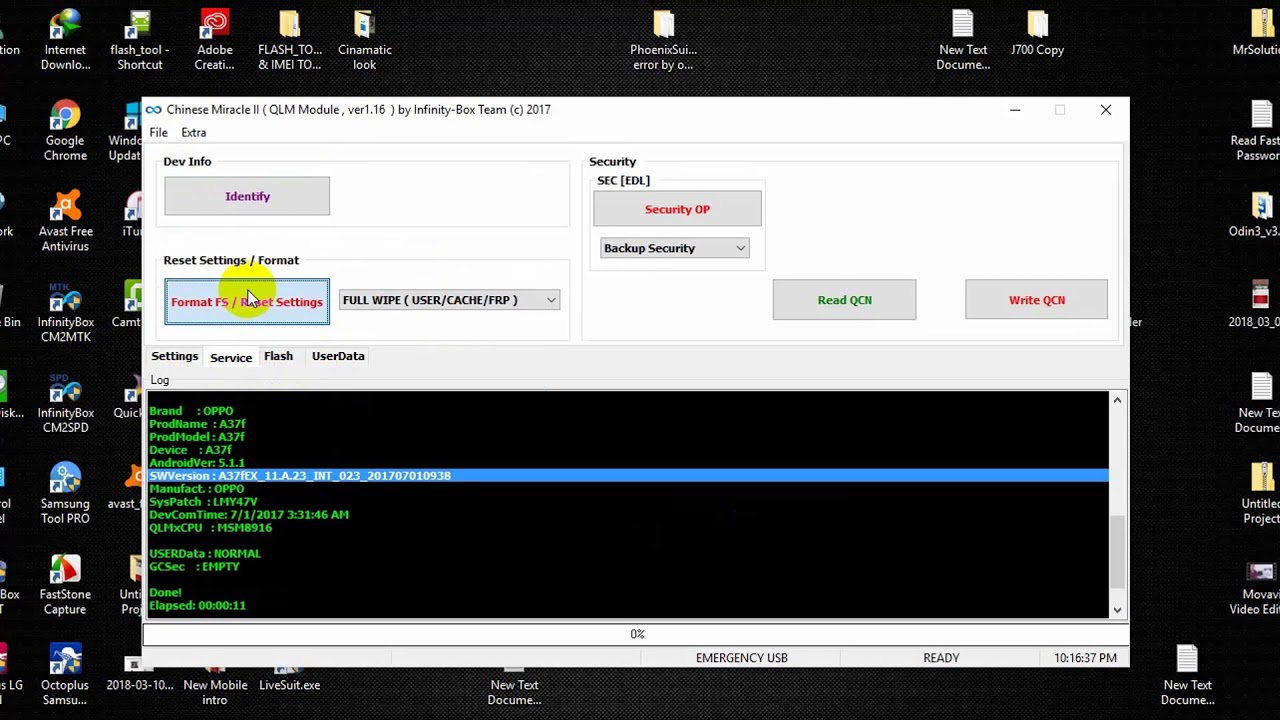Open the flash_tool Shortcut desktop icon

coord(139,40)
